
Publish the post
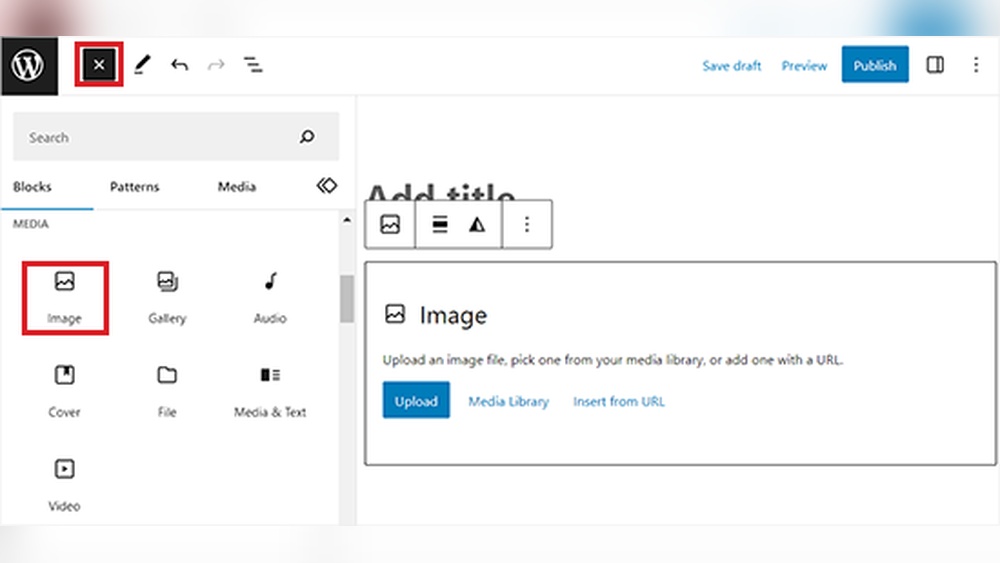pos(875,64)
